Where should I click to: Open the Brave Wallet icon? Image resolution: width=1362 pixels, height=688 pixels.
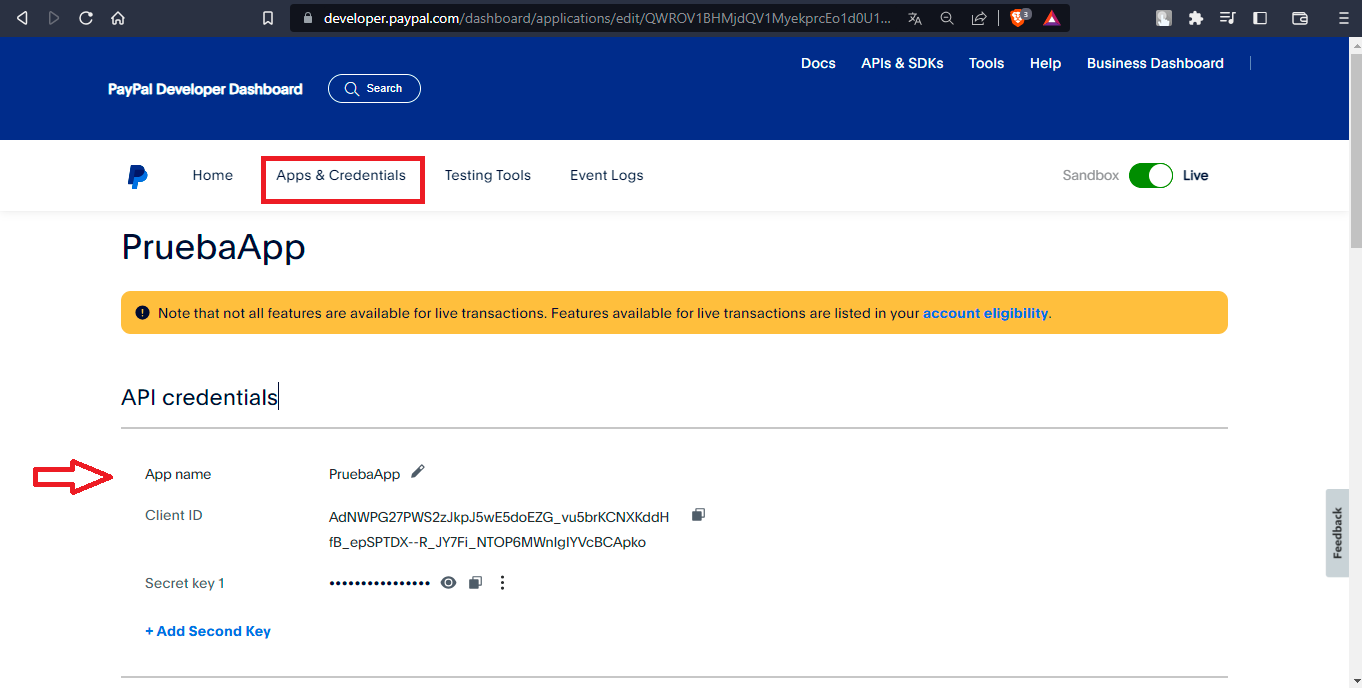pyautogui.click(x=1300, y=18)
